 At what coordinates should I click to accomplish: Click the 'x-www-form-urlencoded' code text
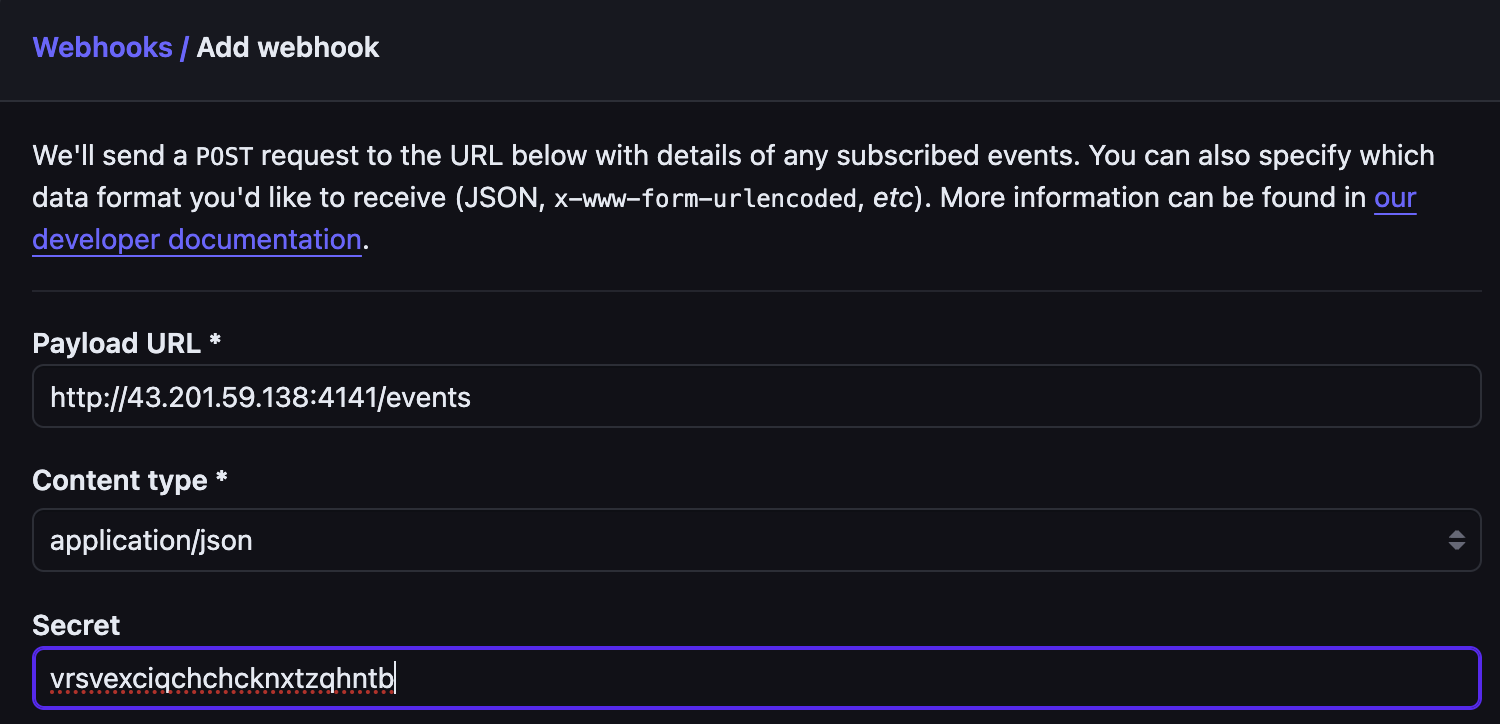point(706,198)
